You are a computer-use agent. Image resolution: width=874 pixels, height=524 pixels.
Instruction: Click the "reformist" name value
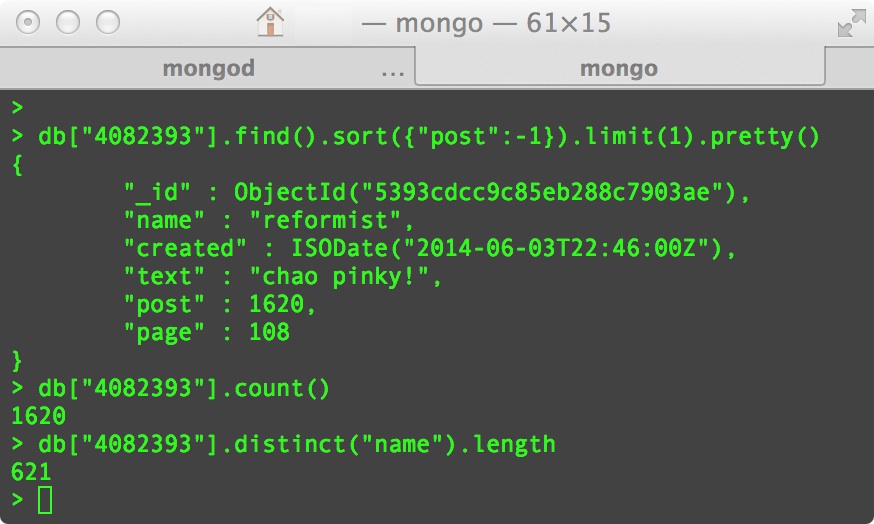point(325,220)
